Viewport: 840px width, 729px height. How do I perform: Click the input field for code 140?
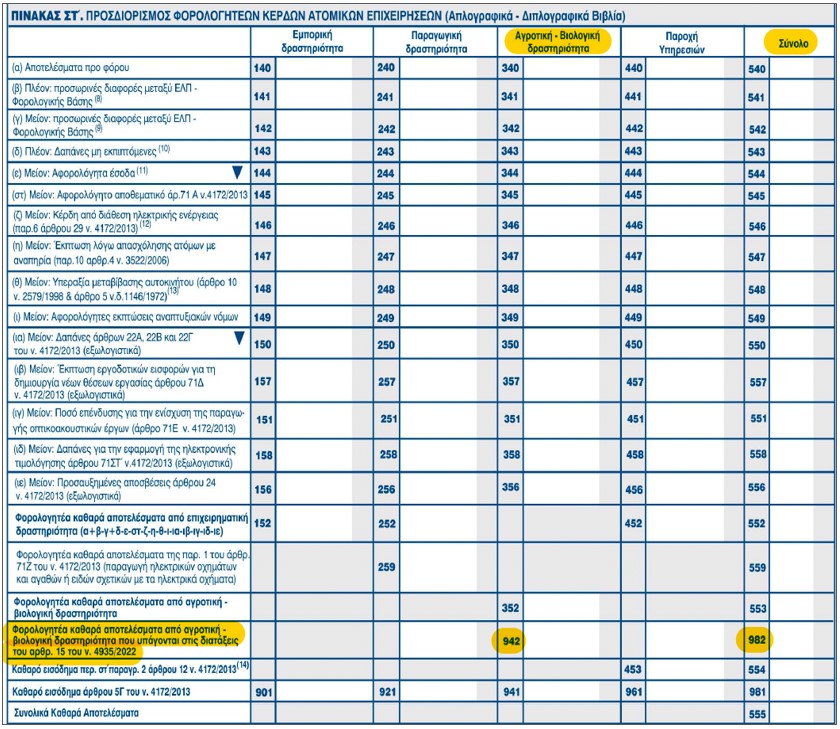[313, 68]
